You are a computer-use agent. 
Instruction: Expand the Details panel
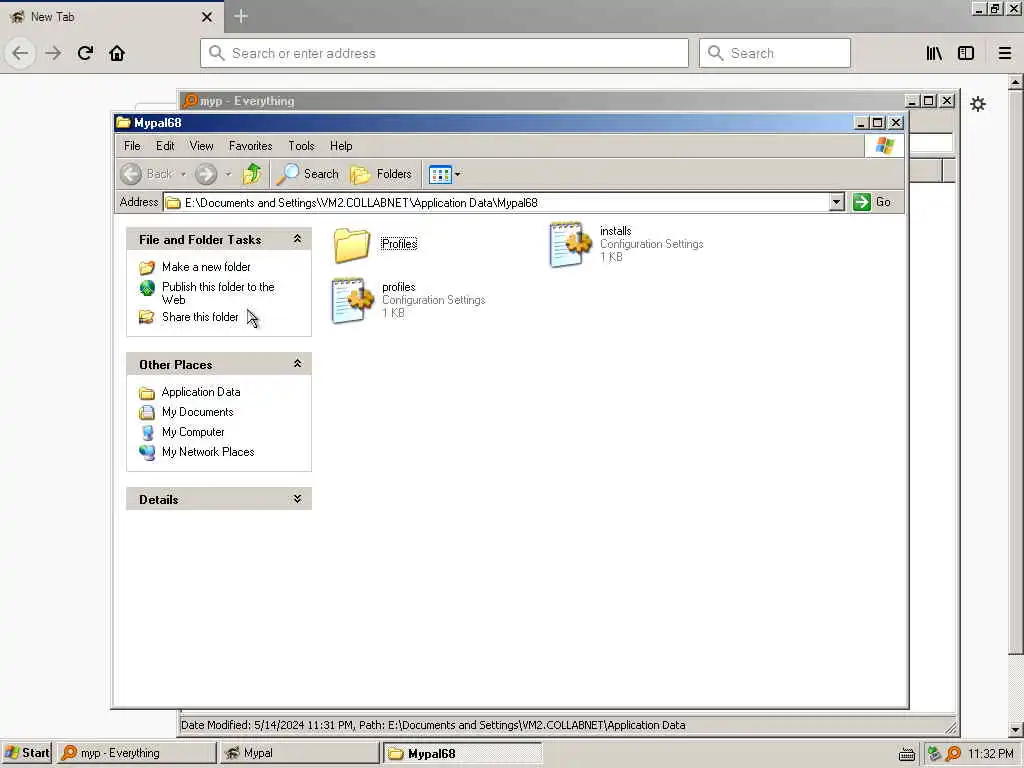pyautogui.click(x=297, y=499)
